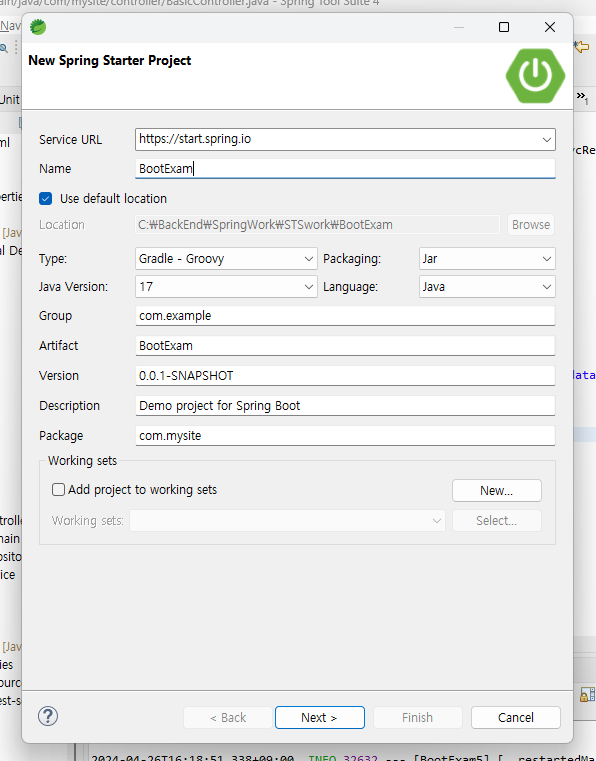The height and width of the screenshot is (761, 596).
Task: Maximize the New Spring Starter Project dialog
Action: pos(504,27)
